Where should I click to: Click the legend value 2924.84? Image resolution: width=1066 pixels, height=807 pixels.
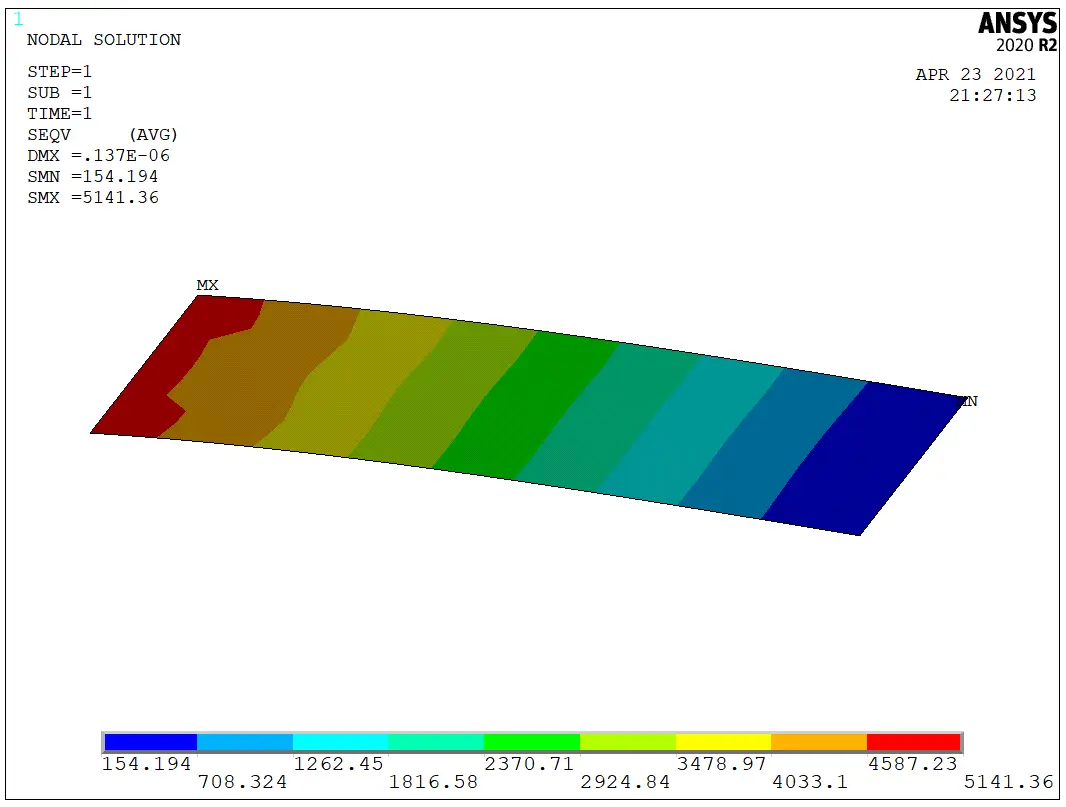tap(625, 782)
